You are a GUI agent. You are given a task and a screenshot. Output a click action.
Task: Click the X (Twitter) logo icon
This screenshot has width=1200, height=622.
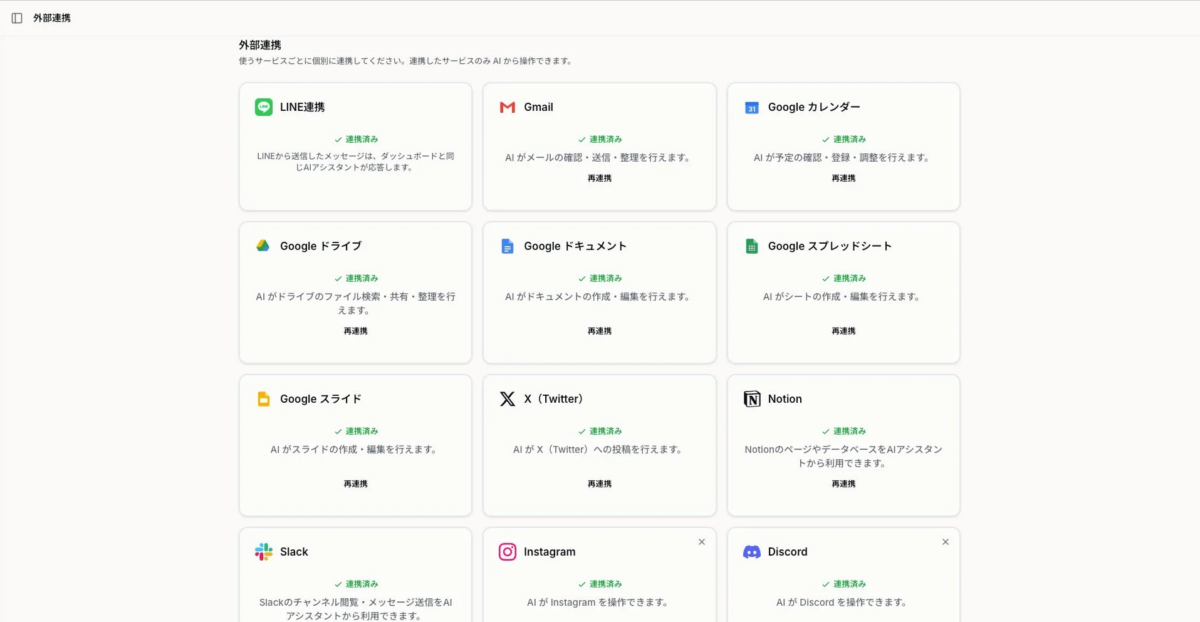tap(507, 399)
